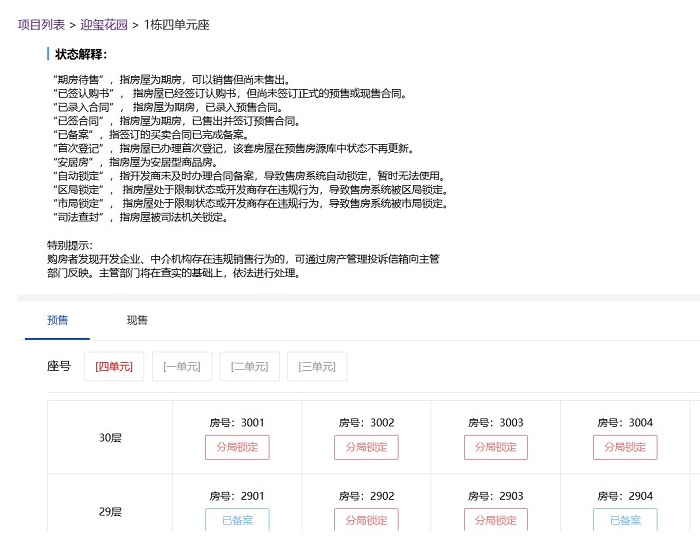This screenshot has width=700, height=541.
Task: Select the [一单元] unit button
Action: [181, 367]
